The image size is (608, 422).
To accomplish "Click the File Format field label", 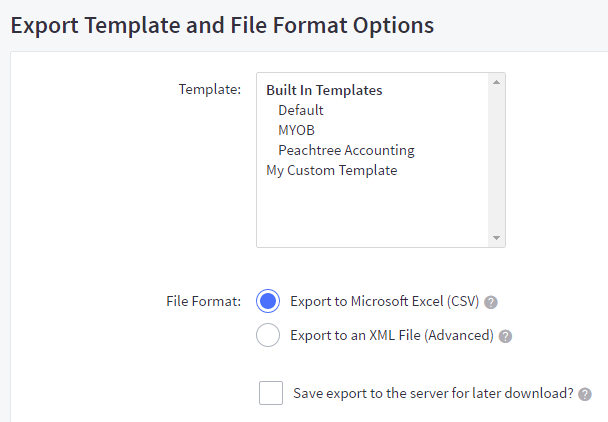I will (203, 300).
